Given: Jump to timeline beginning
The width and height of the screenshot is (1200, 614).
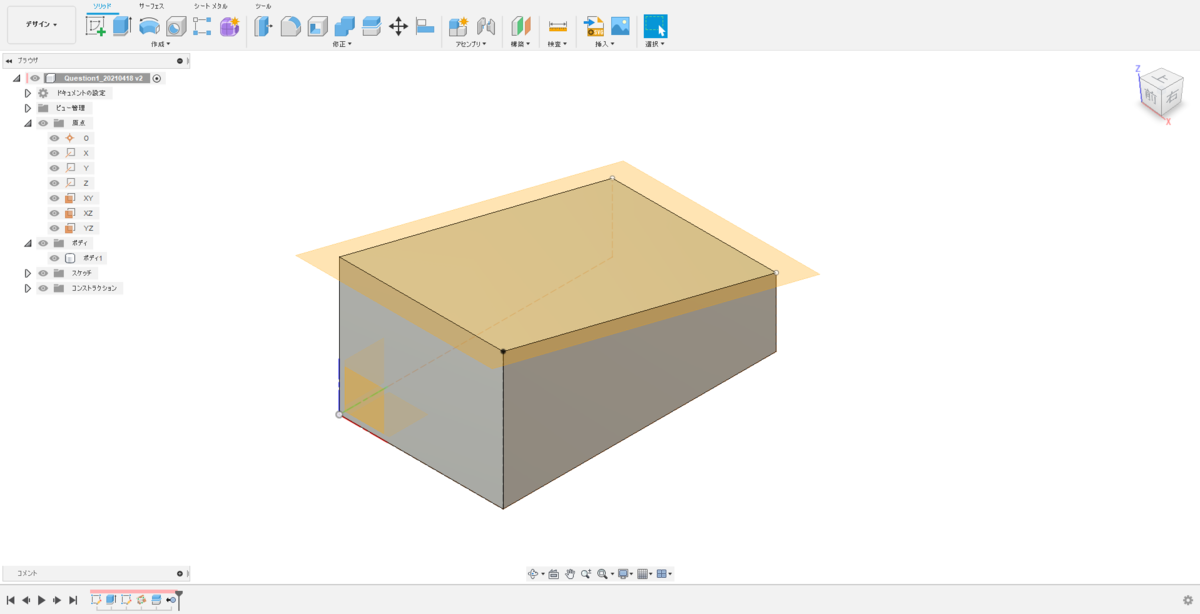Looking at the screenshot, I should point(10,600).
